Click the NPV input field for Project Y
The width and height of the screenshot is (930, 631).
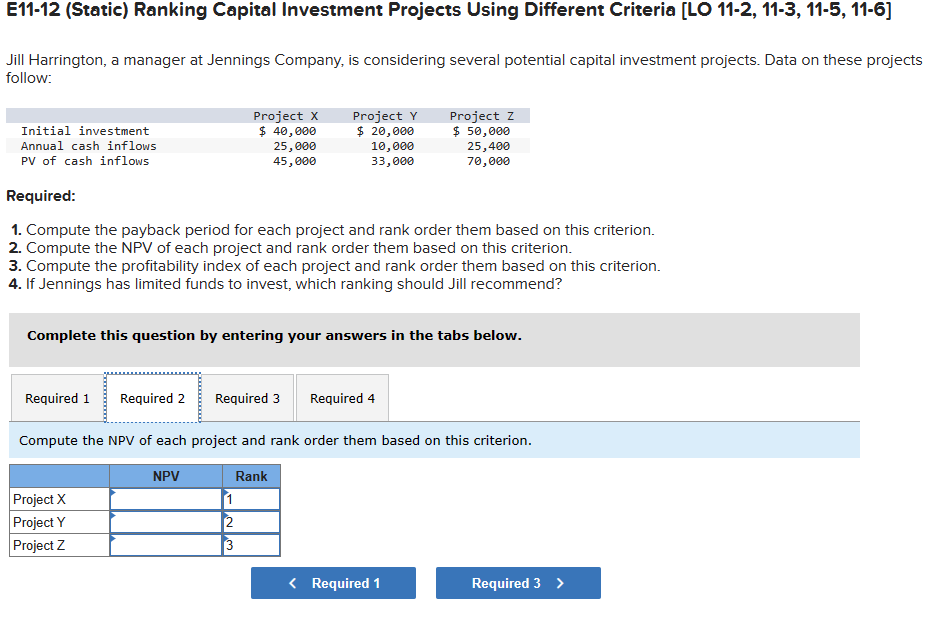click(167, 522)
